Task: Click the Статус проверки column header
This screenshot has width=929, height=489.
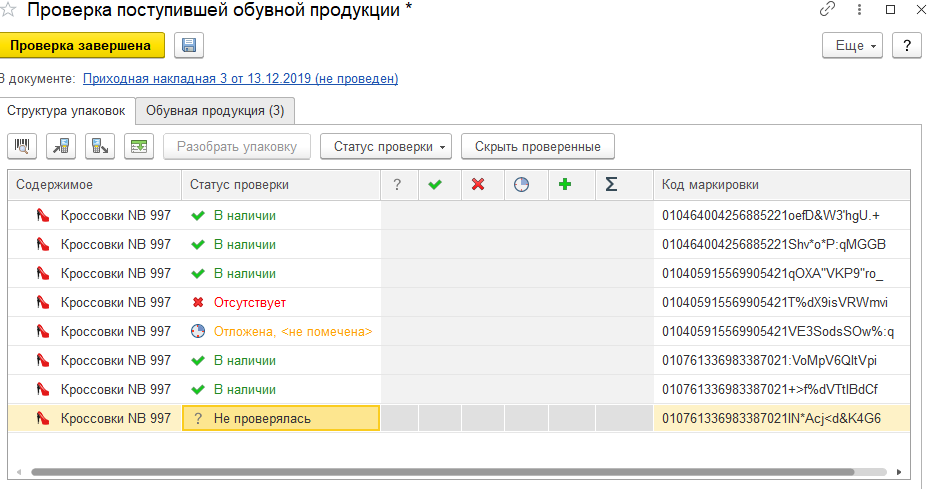Action: pos(281,185)
